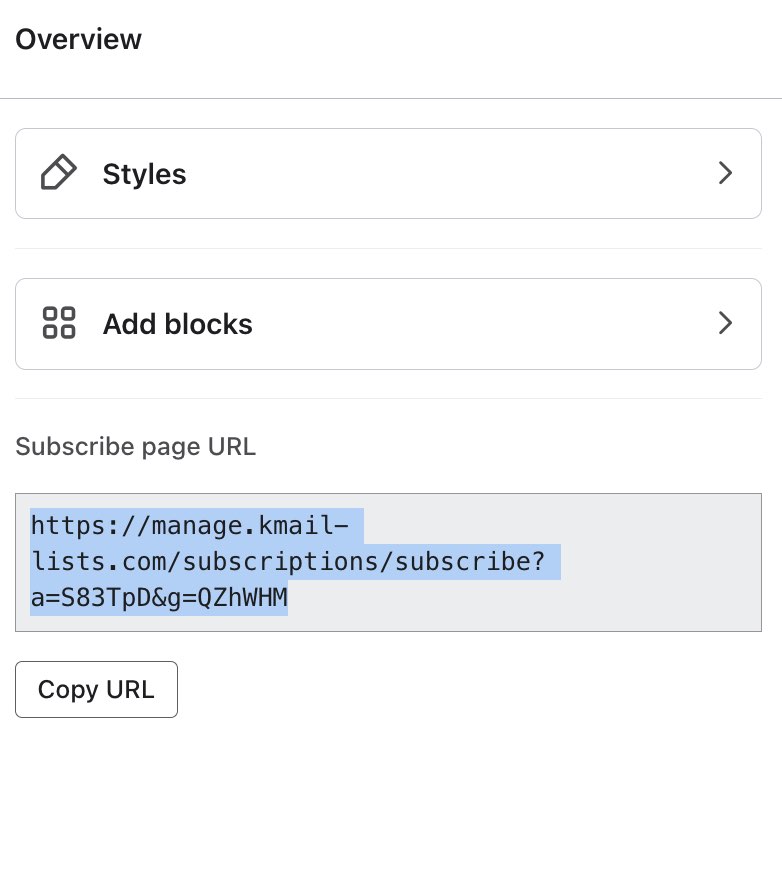Click the Subscribe page URL label
The image size is (782, 882).
(135, 446)
